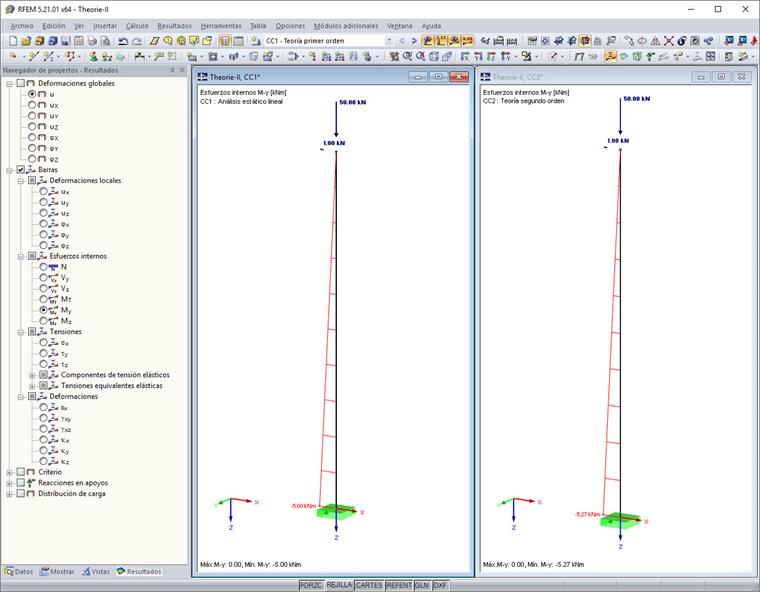Click the highlighted member results icon
The width and height of the screenshot is (760, 592).
coord(610,57)
